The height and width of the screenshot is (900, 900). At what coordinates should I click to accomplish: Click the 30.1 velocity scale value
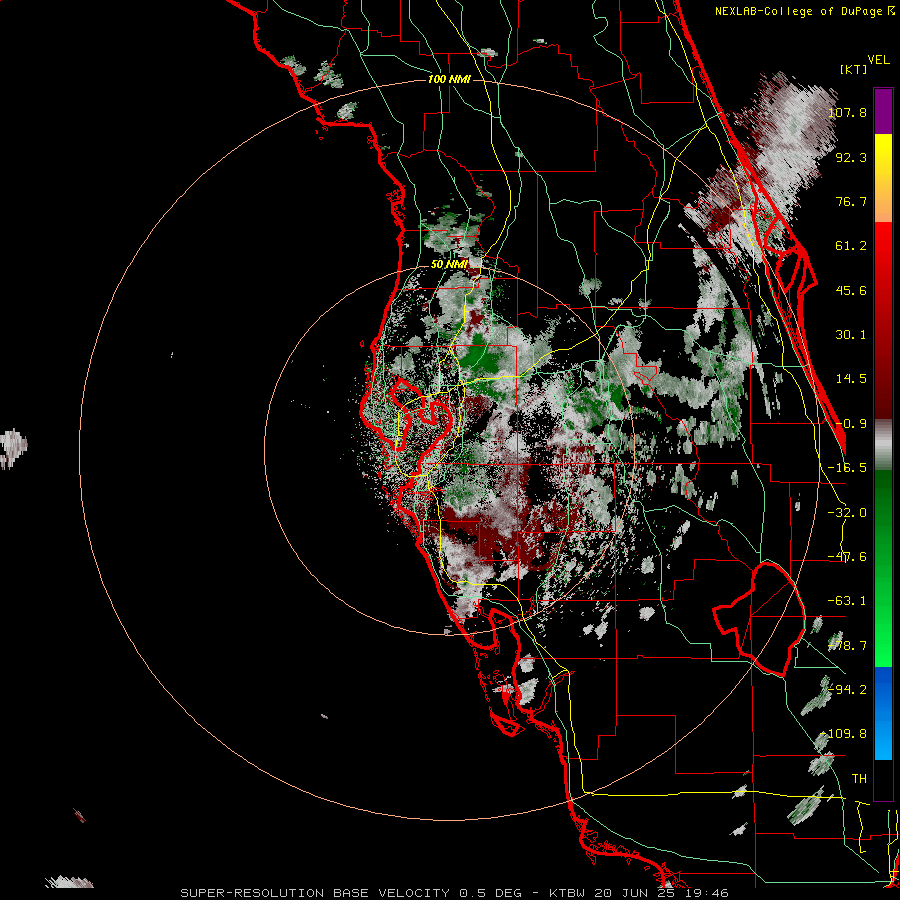[851, 335]
